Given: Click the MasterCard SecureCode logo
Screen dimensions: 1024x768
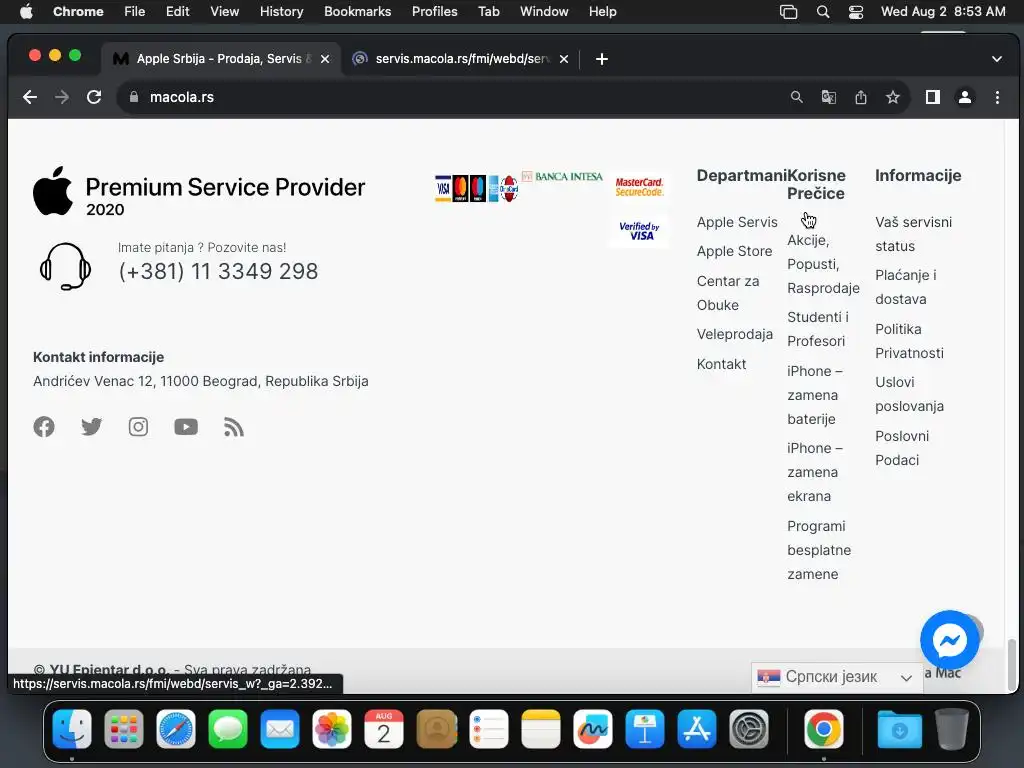Looking at the screenshot, I should 639,187.
